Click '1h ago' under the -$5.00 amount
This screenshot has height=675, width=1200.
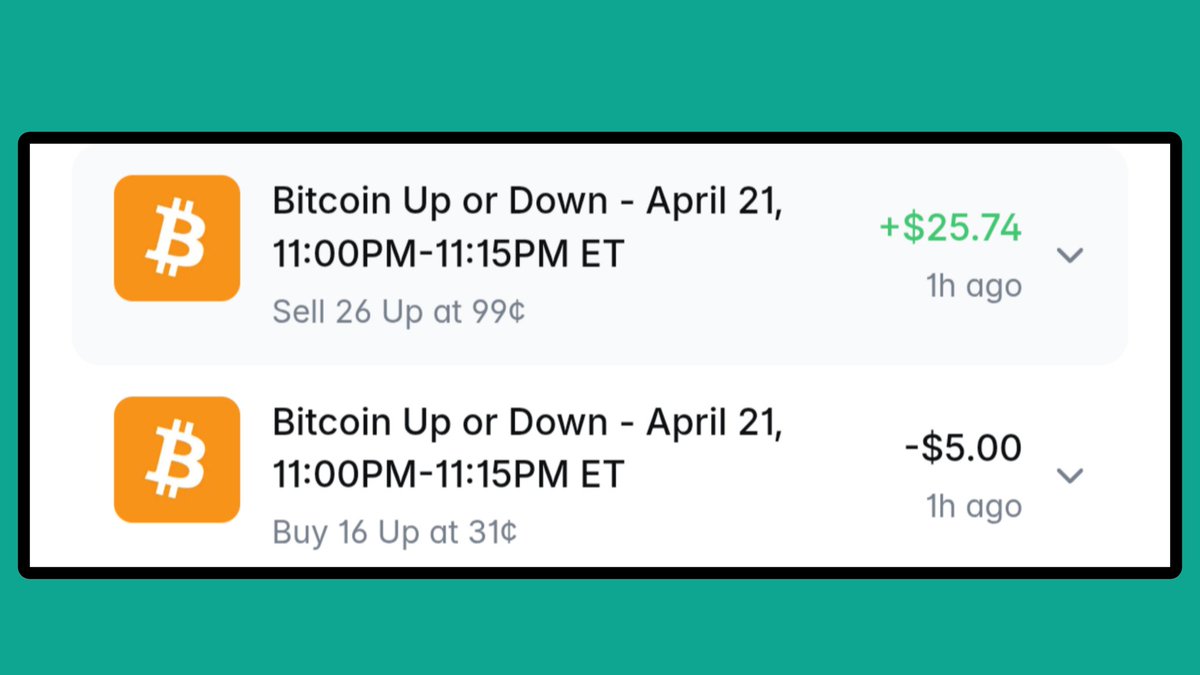[973, 507]
